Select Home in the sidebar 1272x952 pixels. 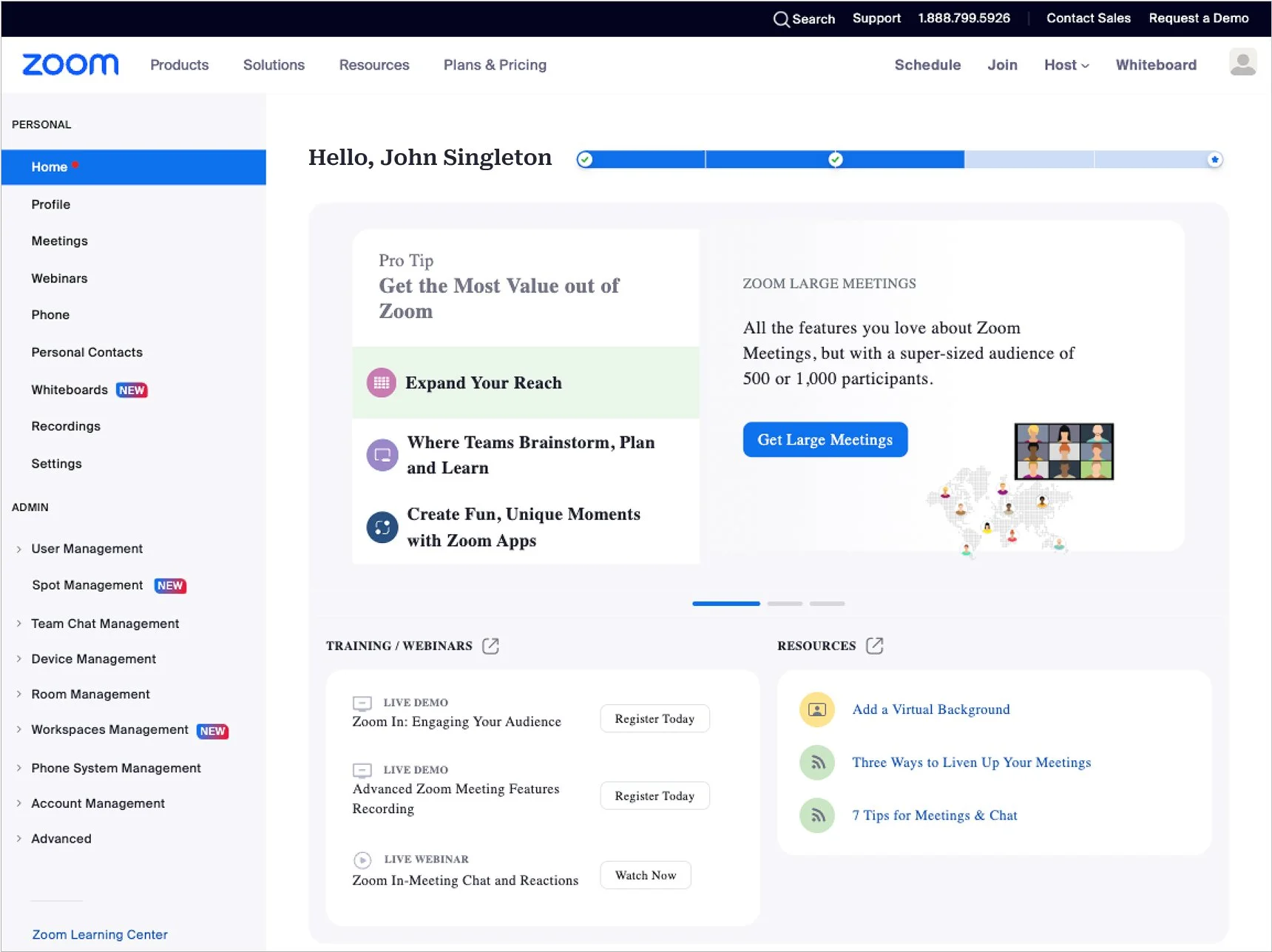(x=134, y=167)
